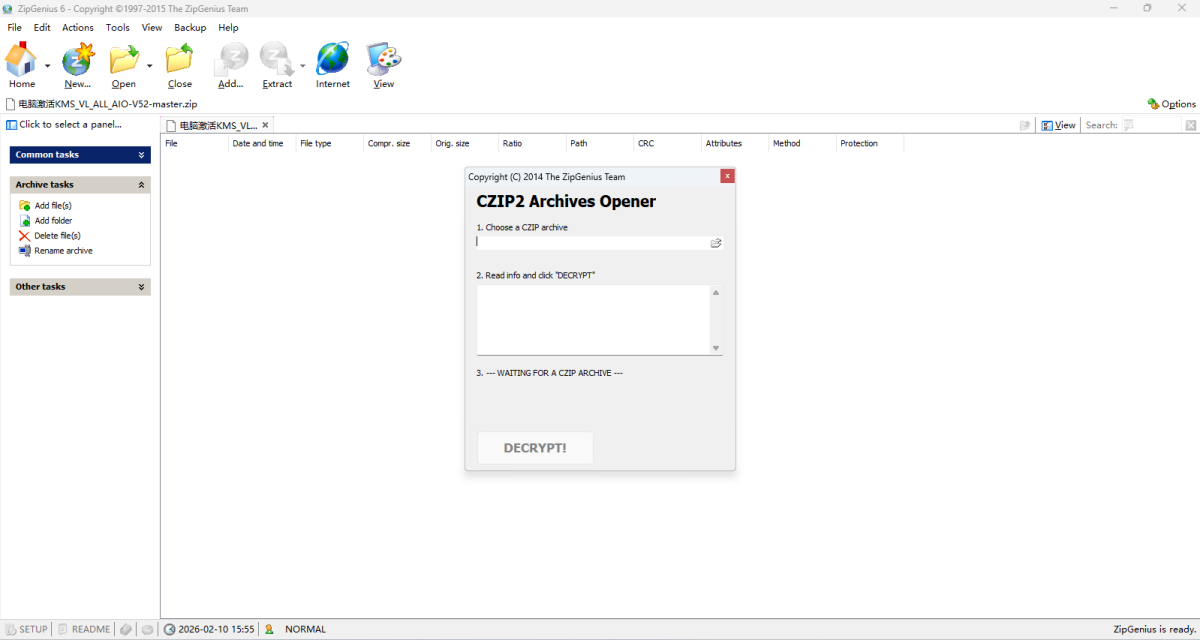This screenshot has height=640, width=1200.
Task: Click the Choose a CZIP archive field
Action: [592, 243]
